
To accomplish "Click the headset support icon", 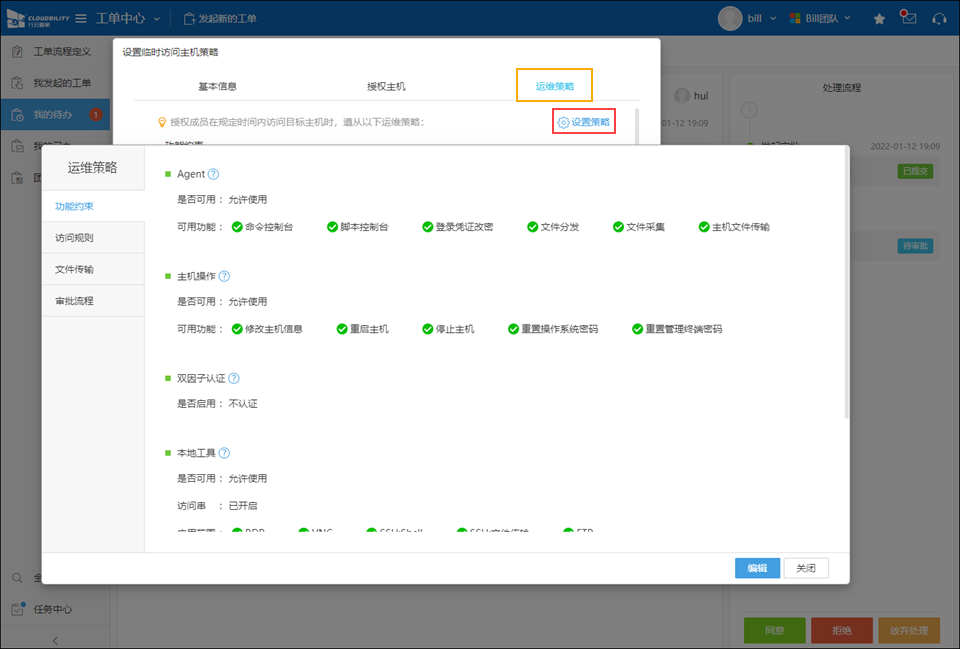I will point(938,18).
